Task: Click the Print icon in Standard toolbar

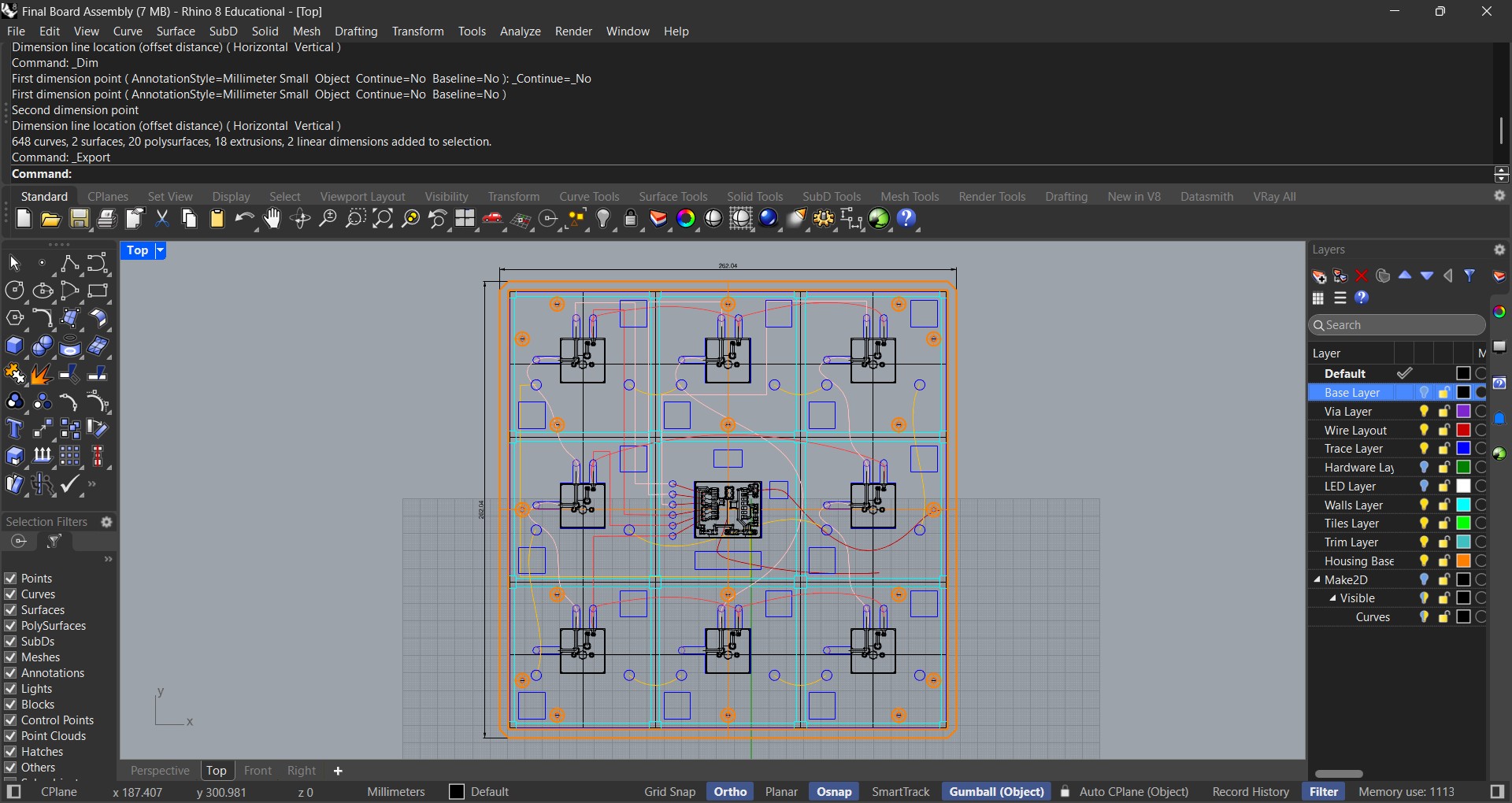Action: coord(107,219)
